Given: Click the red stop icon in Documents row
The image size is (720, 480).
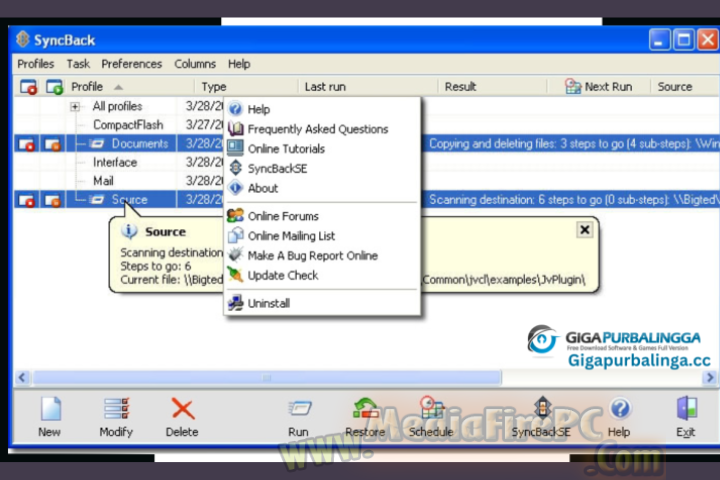Looking at the screenshot, I should tap(27, 144).
